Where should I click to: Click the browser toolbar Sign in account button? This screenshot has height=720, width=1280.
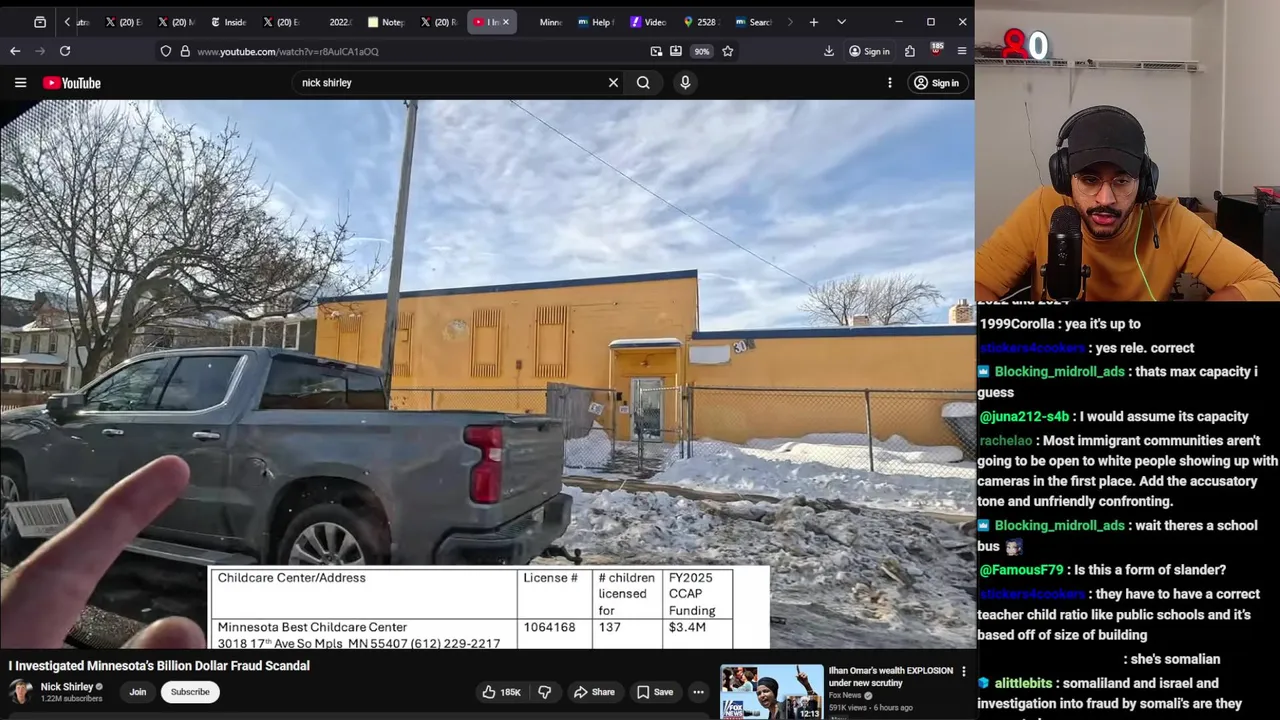869,51
